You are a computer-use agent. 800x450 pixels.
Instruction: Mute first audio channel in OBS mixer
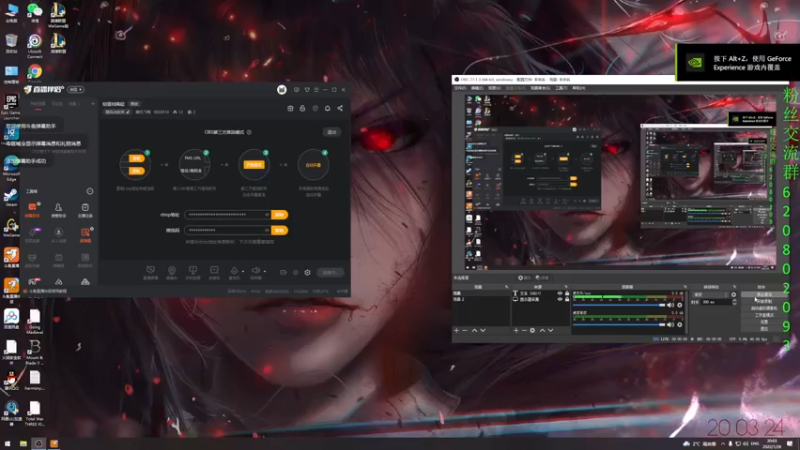(670, 305)
